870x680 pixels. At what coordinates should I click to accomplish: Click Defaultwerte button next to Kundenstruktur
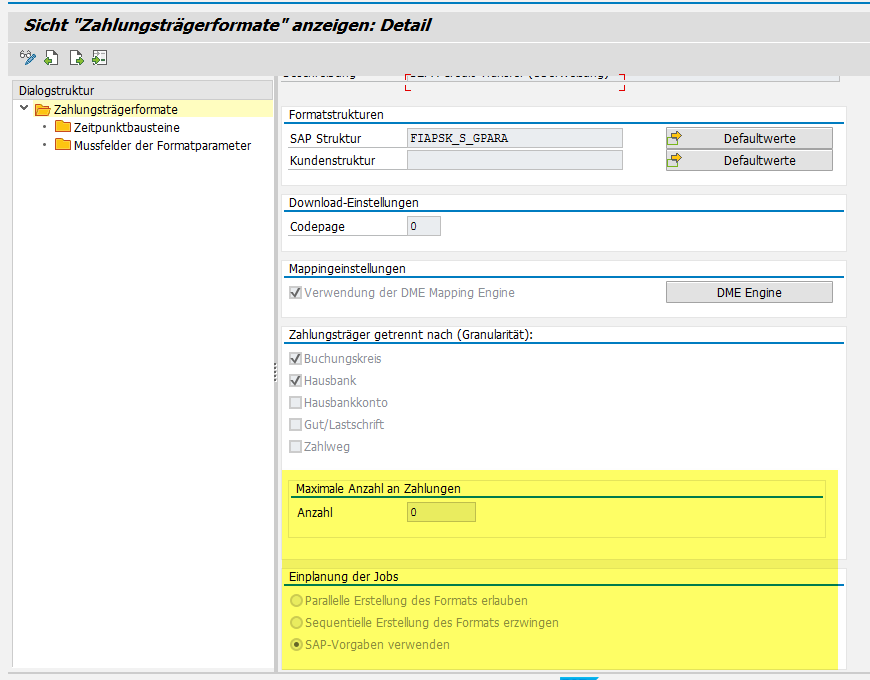coord(749,160)
